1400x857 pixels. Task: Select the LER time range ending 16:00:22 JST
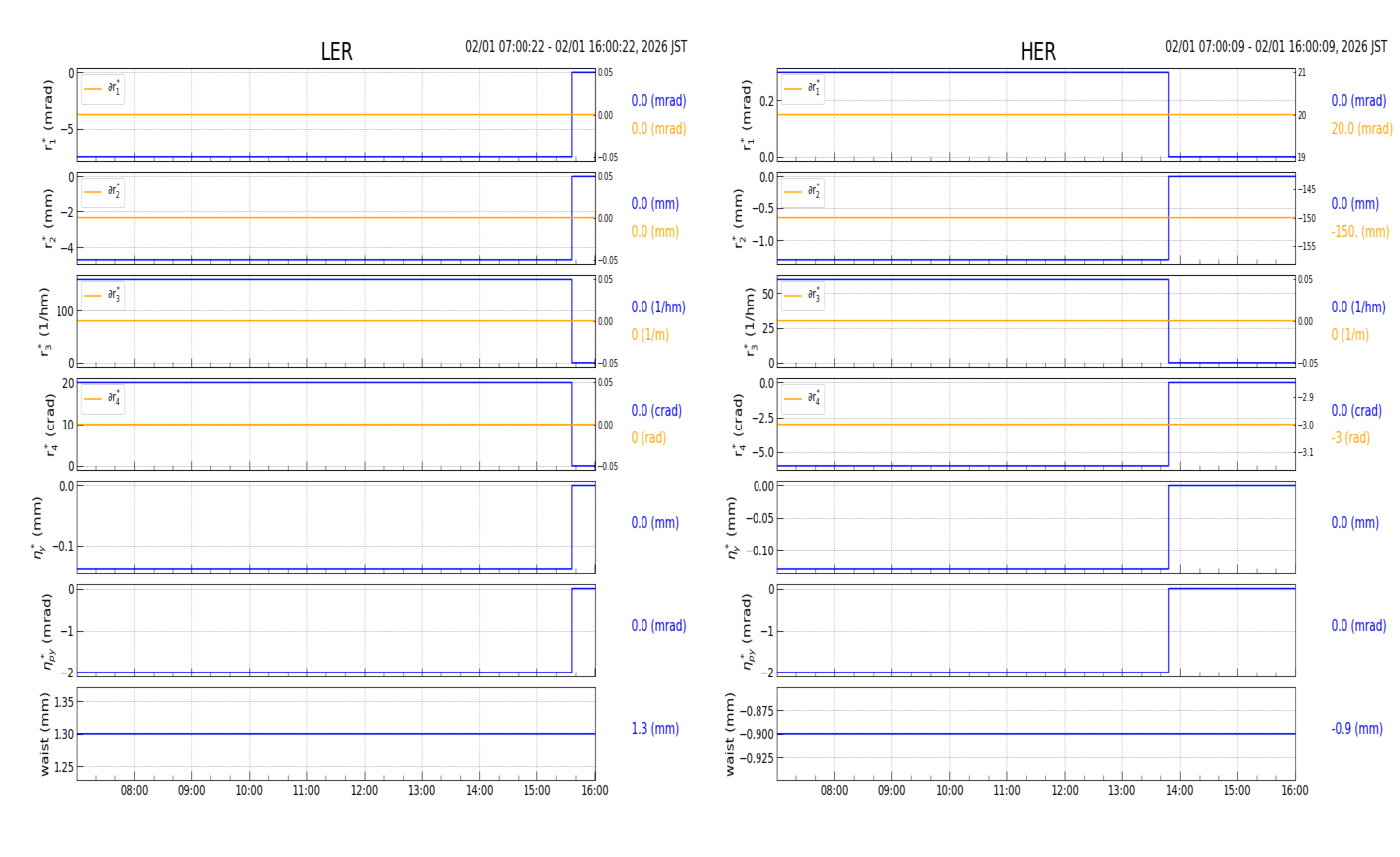(x=576, y=47)
